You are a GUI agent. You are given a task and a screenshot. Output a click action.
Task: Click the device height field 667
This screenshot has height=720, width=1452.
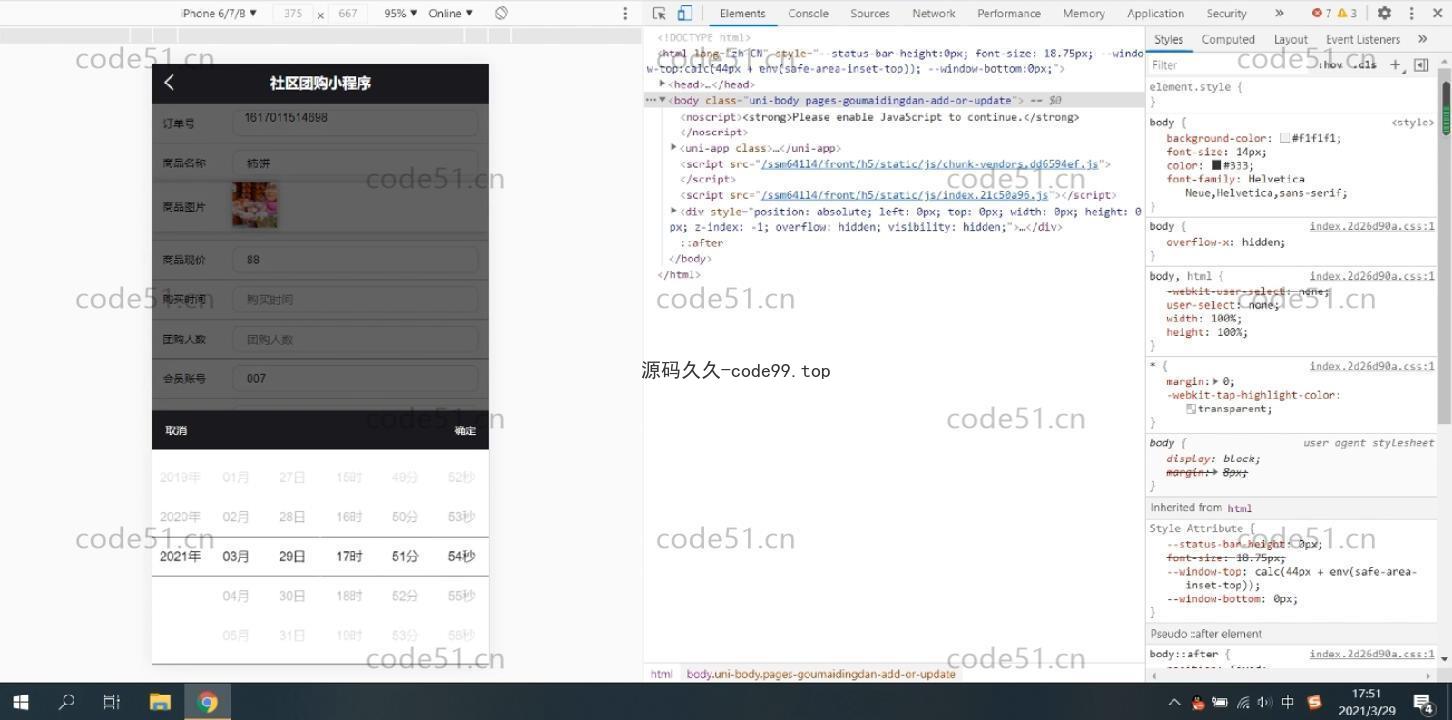pyautogui.click(x=348, y=13)
